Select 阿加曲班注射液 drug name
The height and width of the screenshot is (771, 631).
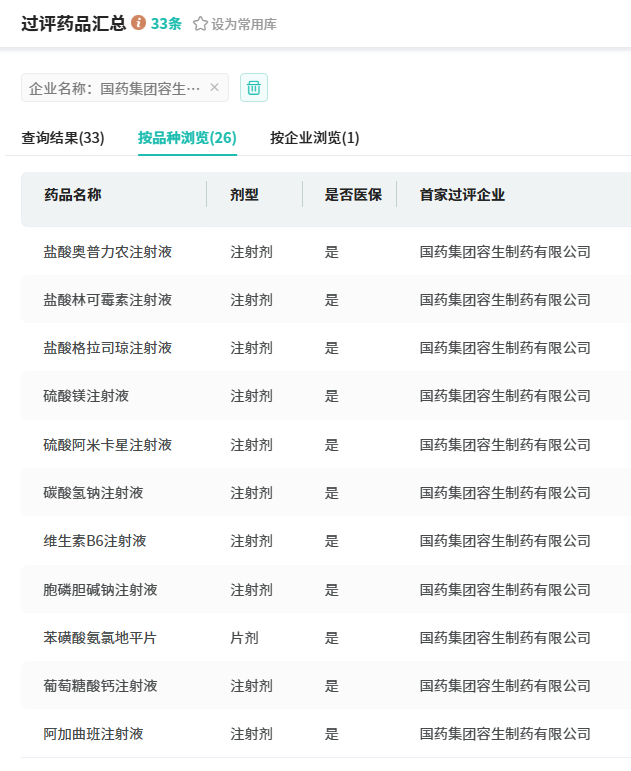pos(93,734)
